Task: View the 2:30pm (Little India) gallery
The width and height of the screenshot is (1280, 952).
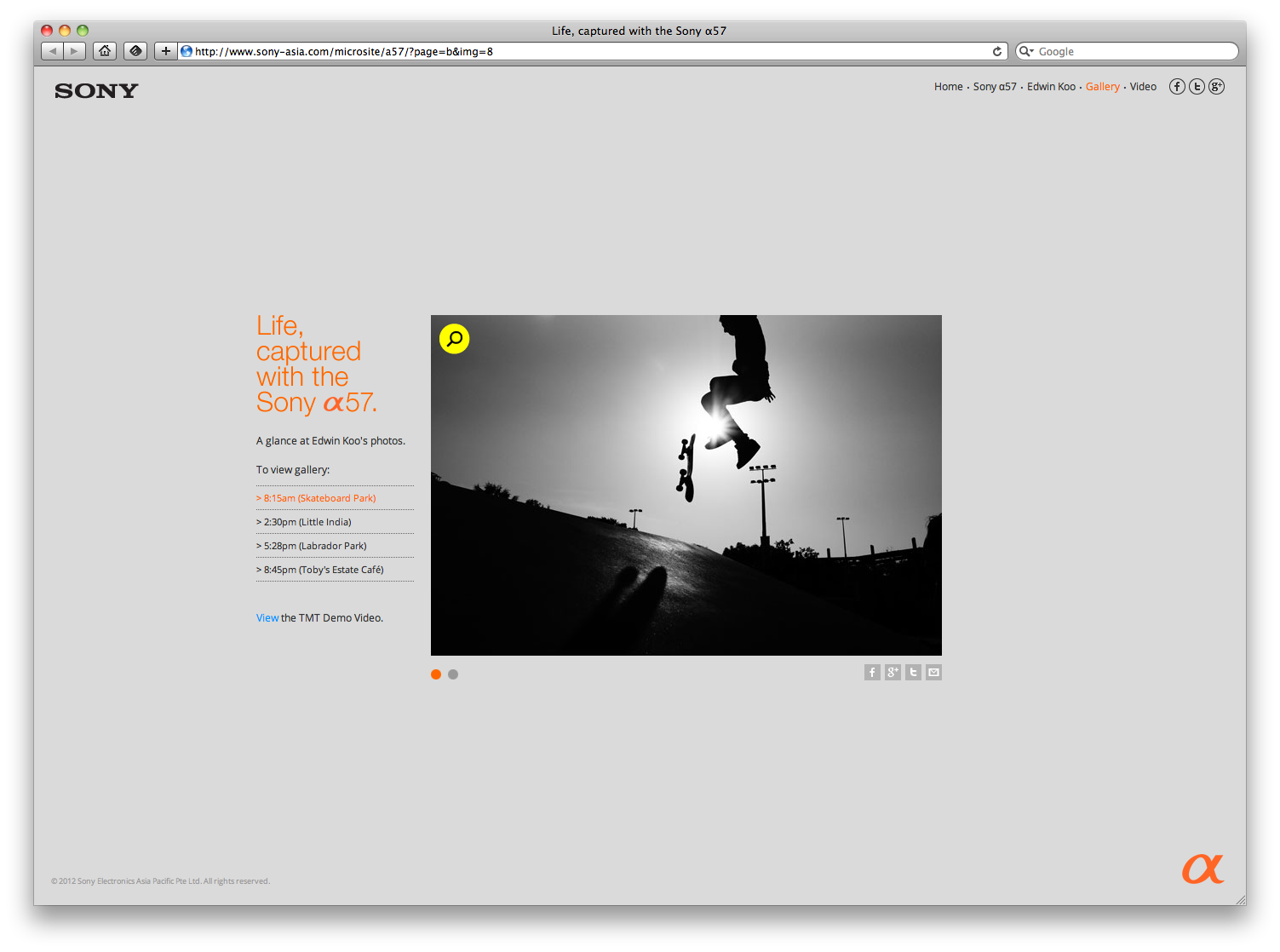Action: click(x=335, y=522)
